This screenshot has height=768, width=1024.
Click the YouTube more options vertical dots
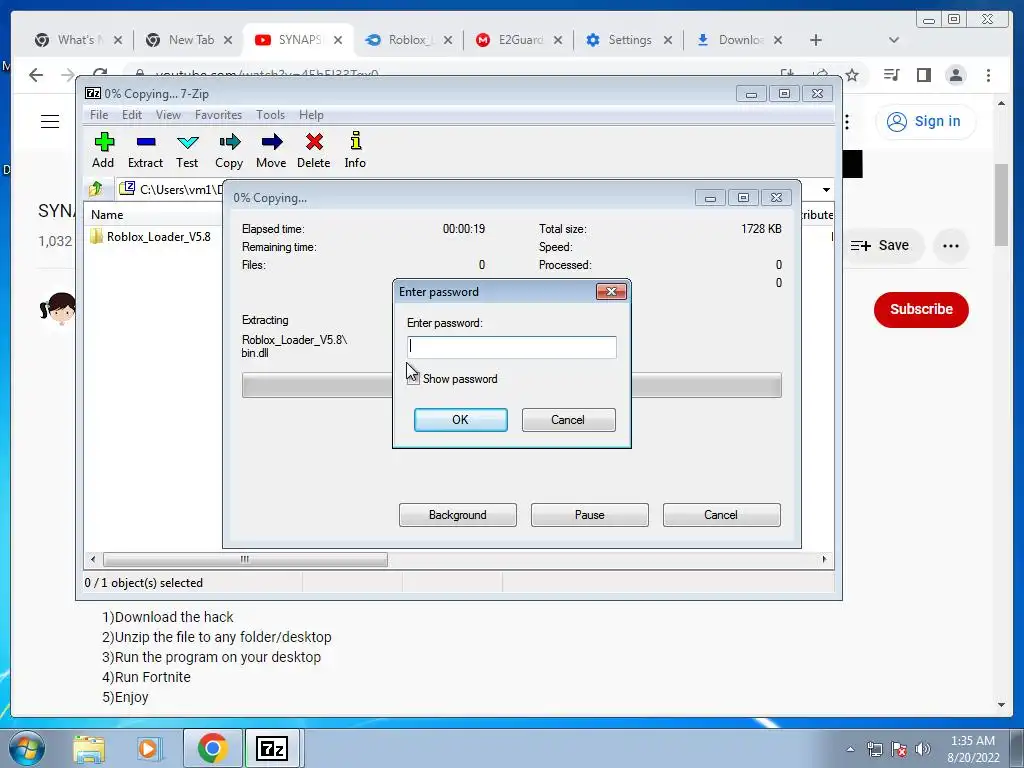click(x=847, y=121)
